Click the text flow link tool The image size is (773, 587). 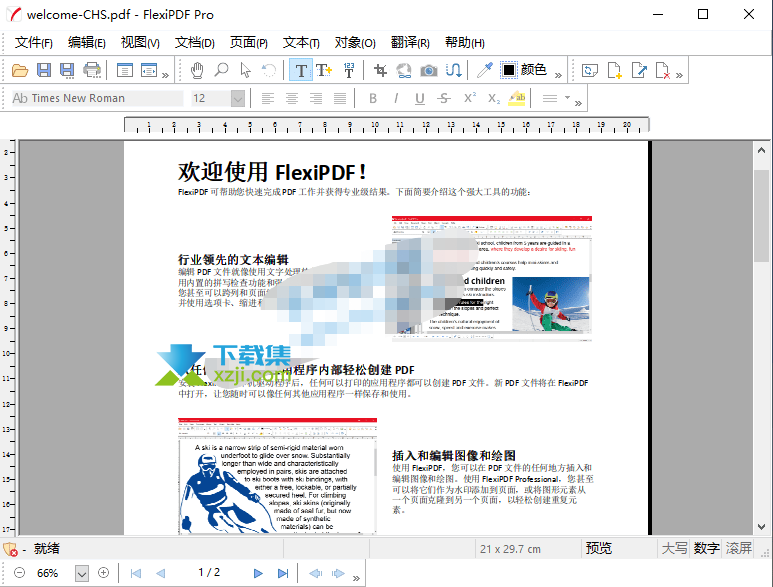click(454, 70)
